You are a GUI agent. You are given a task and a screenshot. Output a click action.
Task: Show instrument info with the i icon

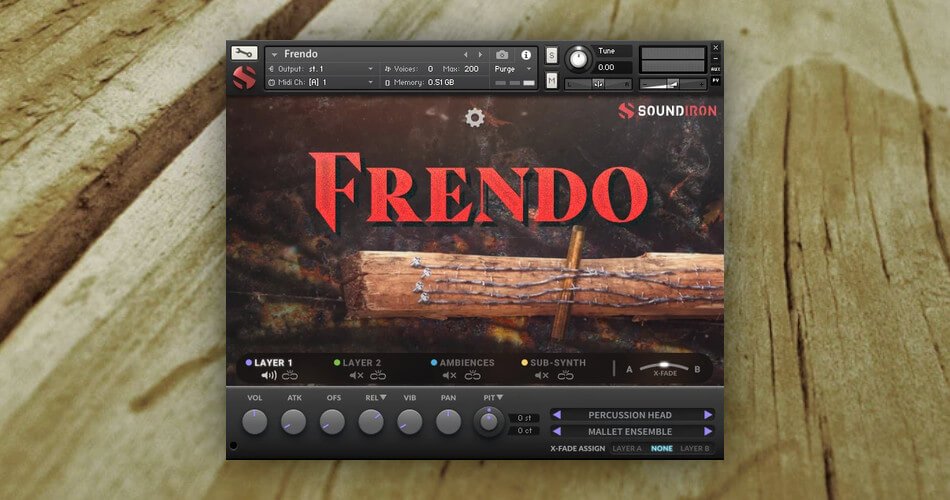tap(526, 55)
